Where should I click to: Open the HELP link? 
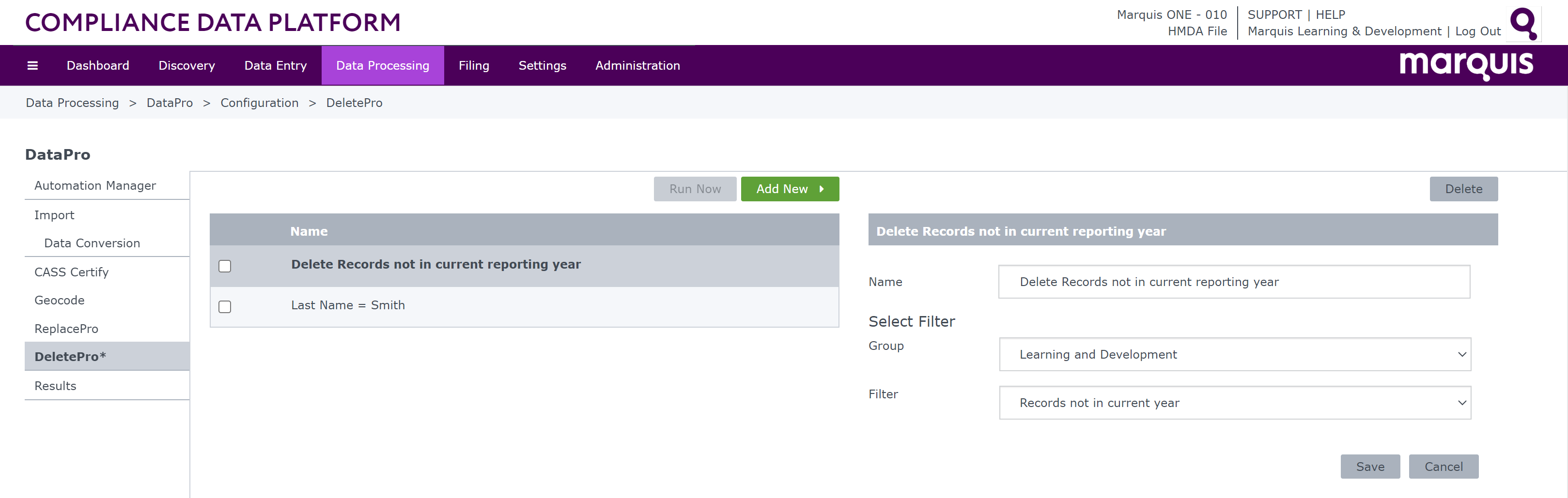coord(1330,15)
